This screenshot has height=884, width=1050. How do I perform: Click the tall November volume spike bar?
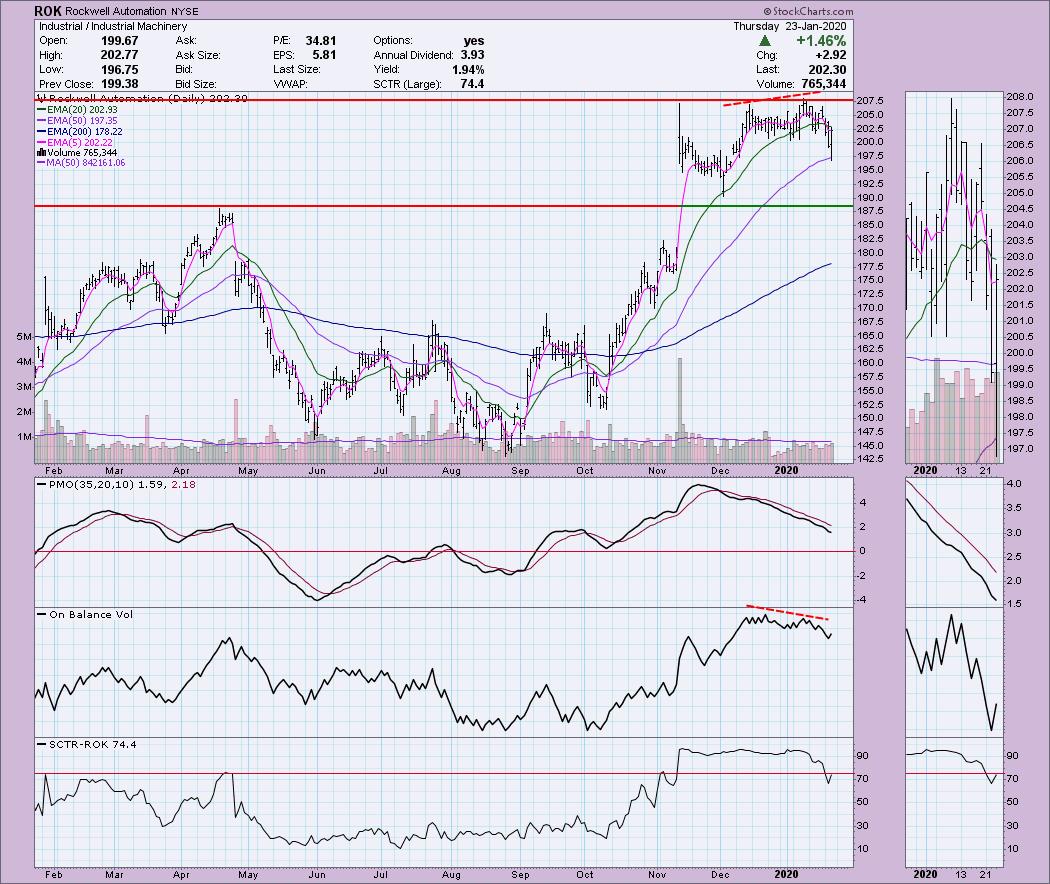click(680, 410)
